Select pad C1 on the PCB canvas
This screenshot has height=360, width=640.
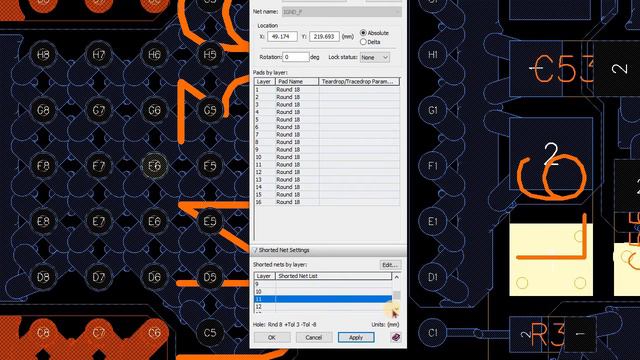point(433,333)
